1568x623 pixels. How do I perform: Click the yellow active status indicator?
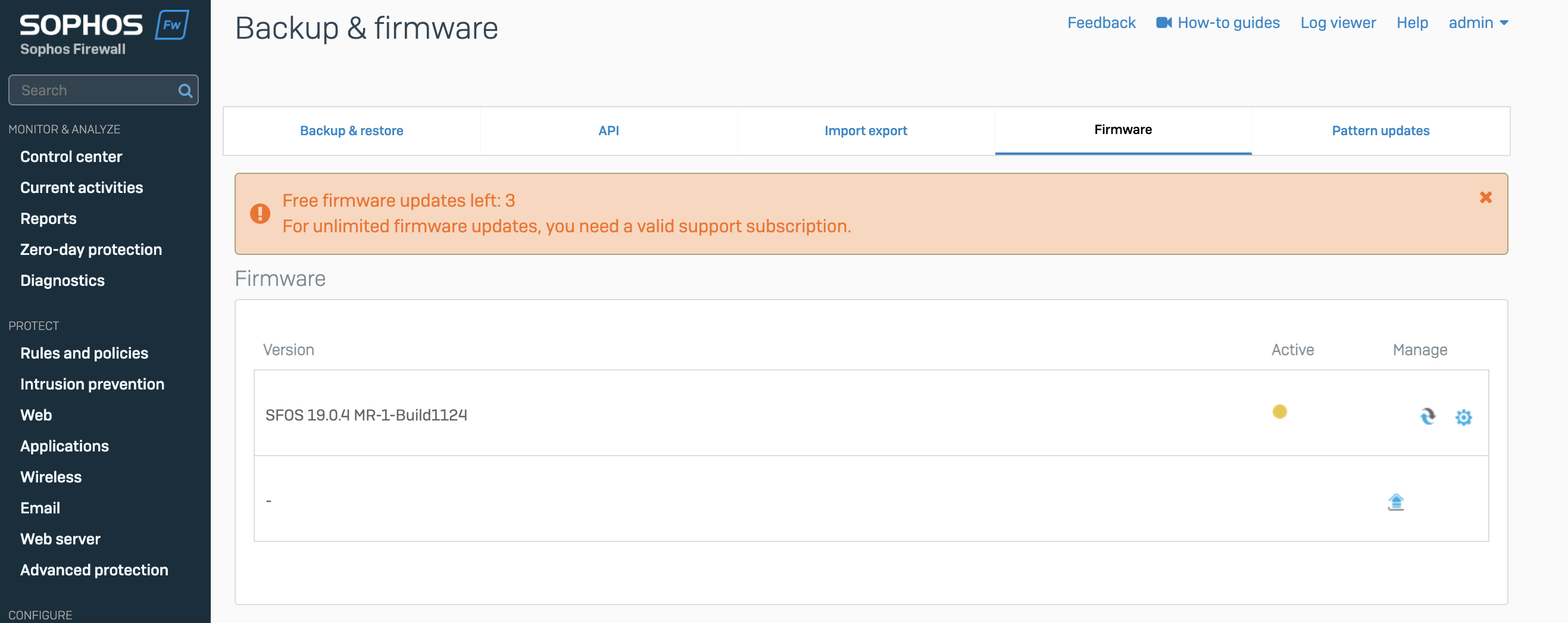pyautogui.click(x=1279, y=412)
